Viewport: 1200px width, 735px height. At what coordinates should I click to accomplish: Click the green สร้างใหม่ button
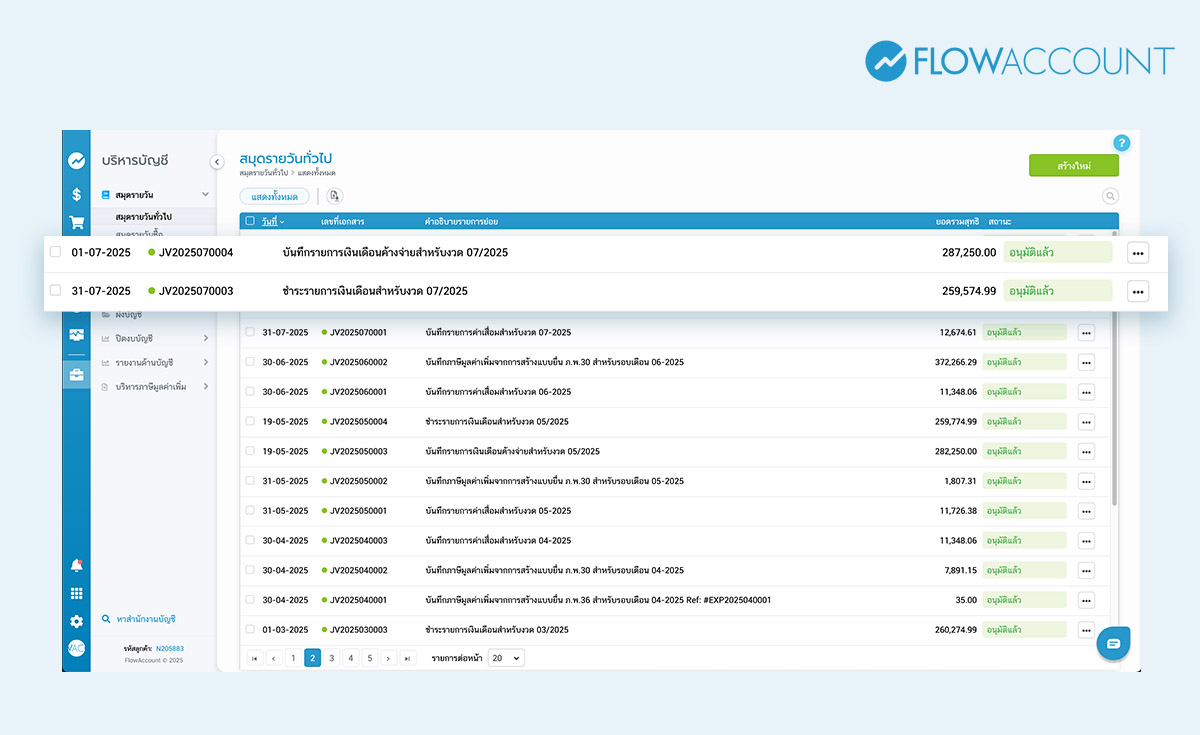coord(1073,166)
